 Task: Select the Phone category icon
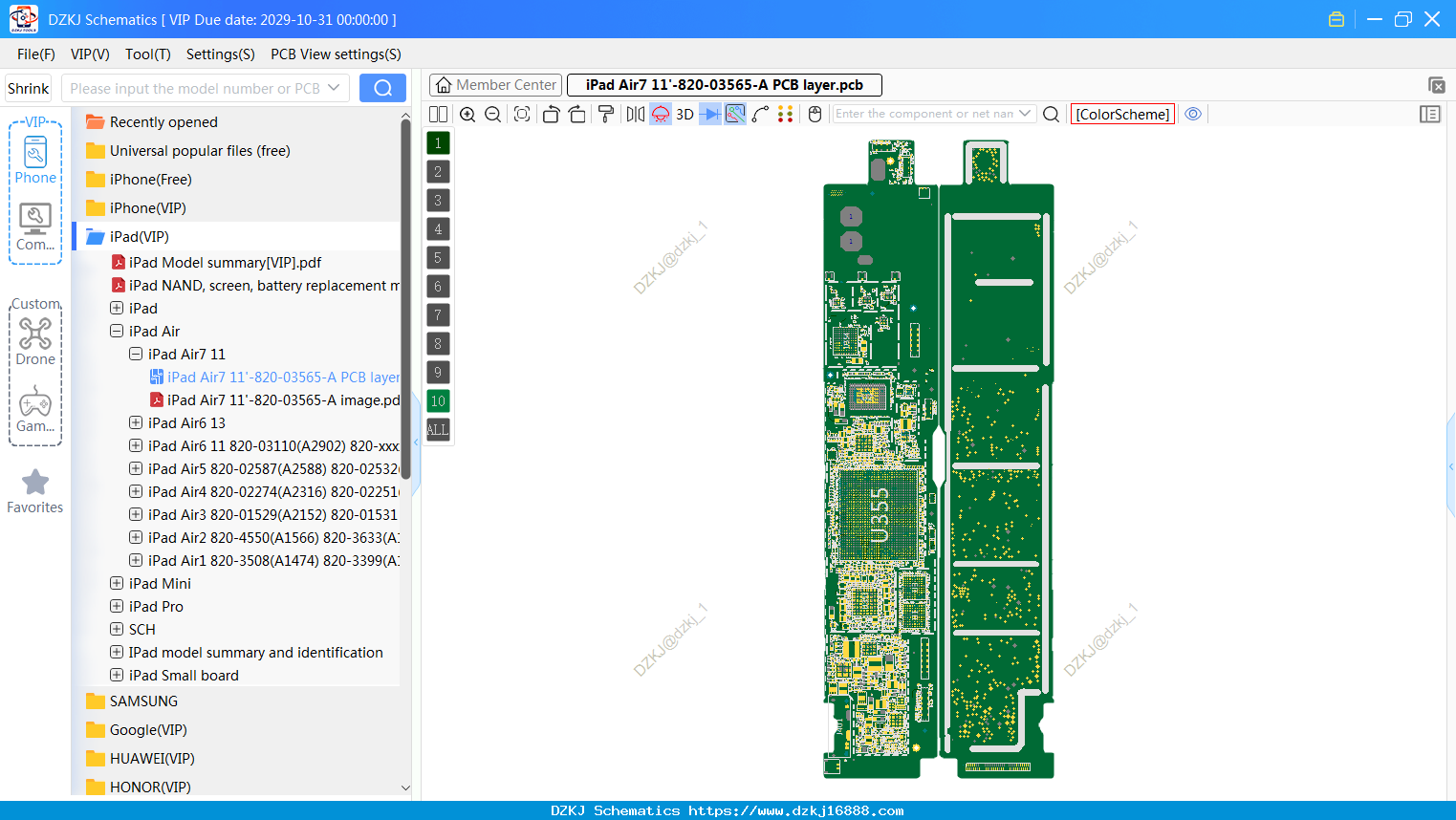tap(35, 161)
